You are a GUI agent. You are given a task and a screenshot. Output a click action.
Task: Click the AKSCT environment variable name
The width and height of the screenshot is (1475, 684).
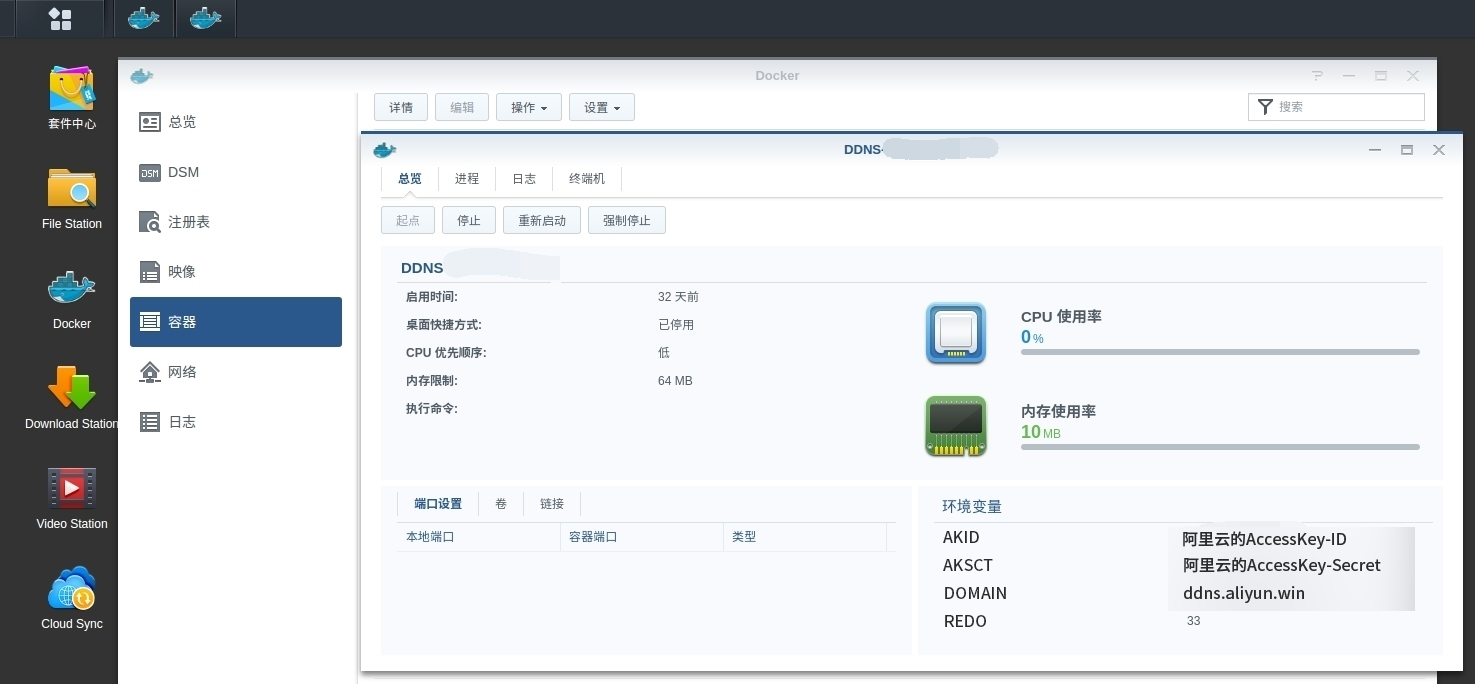coord(968,565)
